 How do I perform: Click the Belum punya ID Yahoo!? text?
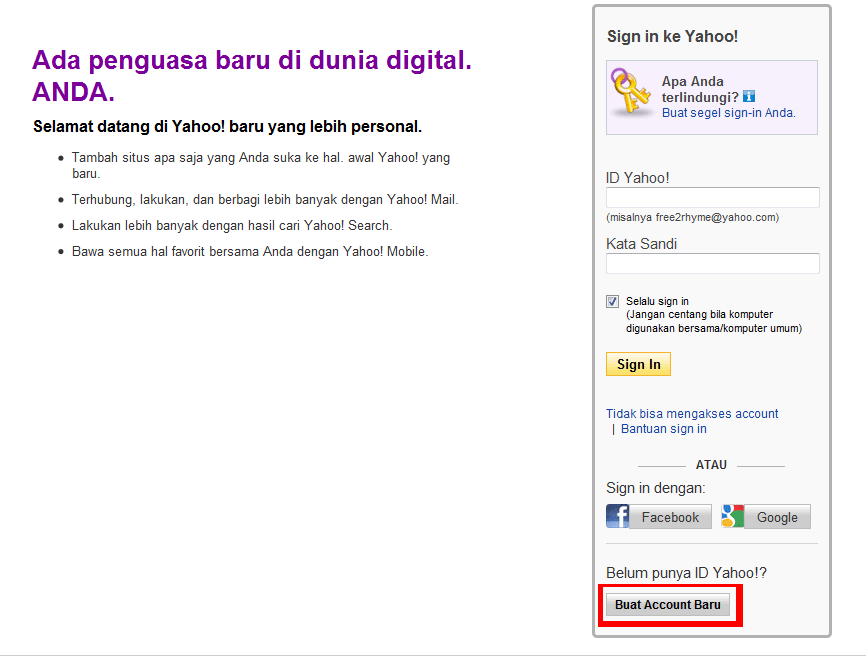[x=687, y=573]
